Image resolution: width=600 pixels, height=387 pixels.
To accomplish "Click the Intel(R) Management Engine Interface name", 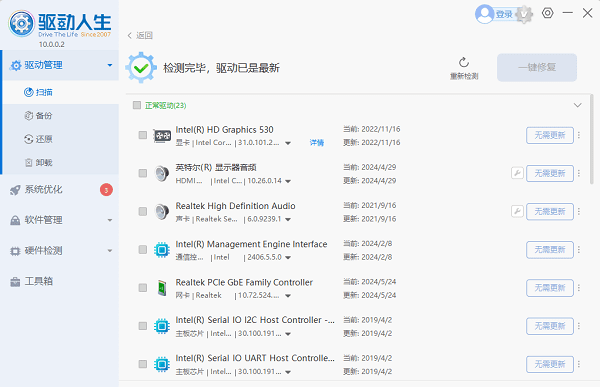I will [x=251, y=244].
